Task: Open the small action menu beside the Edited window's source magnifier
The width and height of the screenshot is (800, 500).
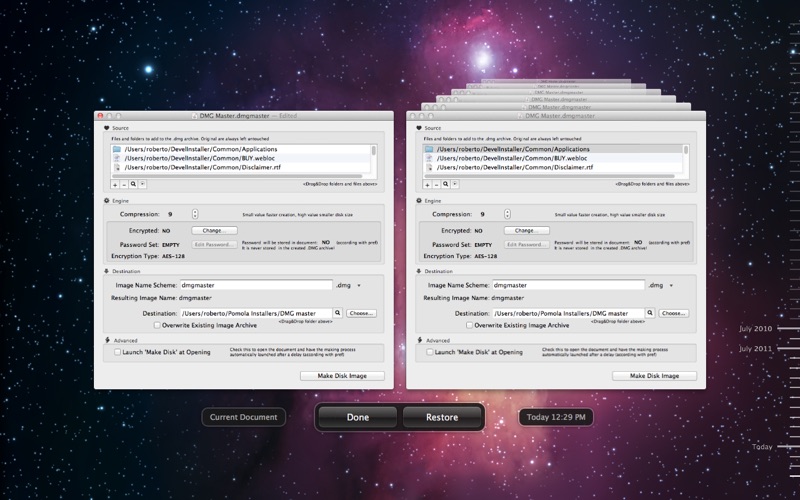Action: click(x=142, y=185)
